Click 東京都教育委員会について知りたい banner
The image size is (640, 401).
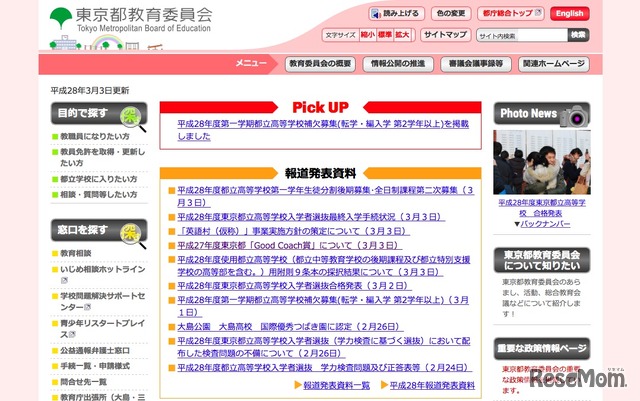tap(542, 260)
